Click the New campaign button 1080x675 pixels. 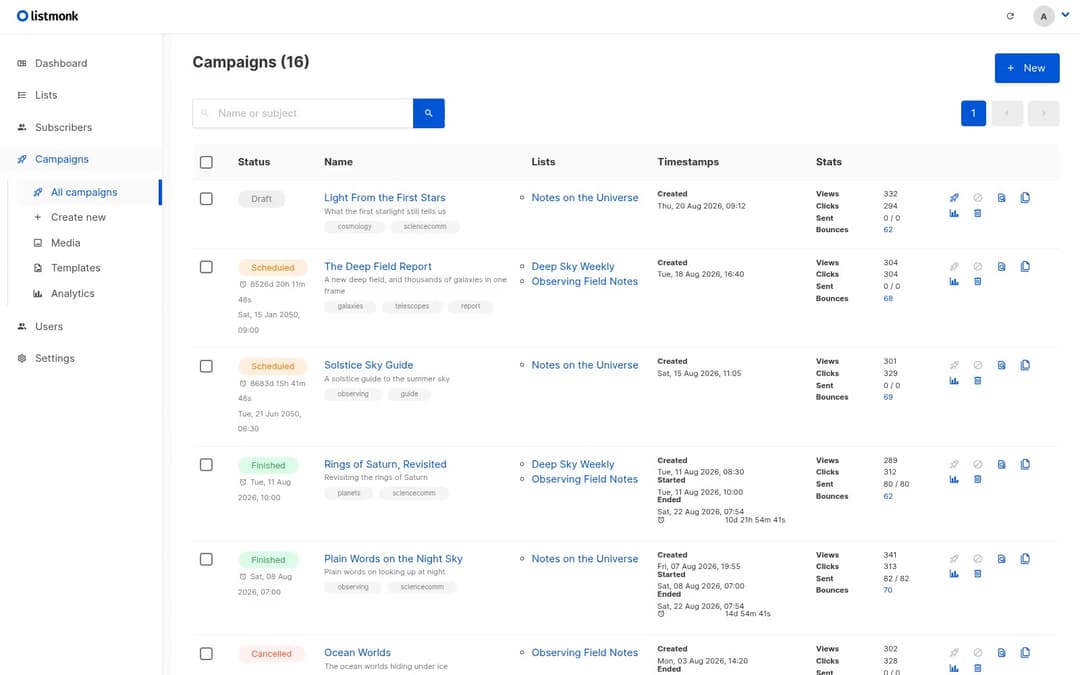pyautogui.click(x=1026, y=68)
